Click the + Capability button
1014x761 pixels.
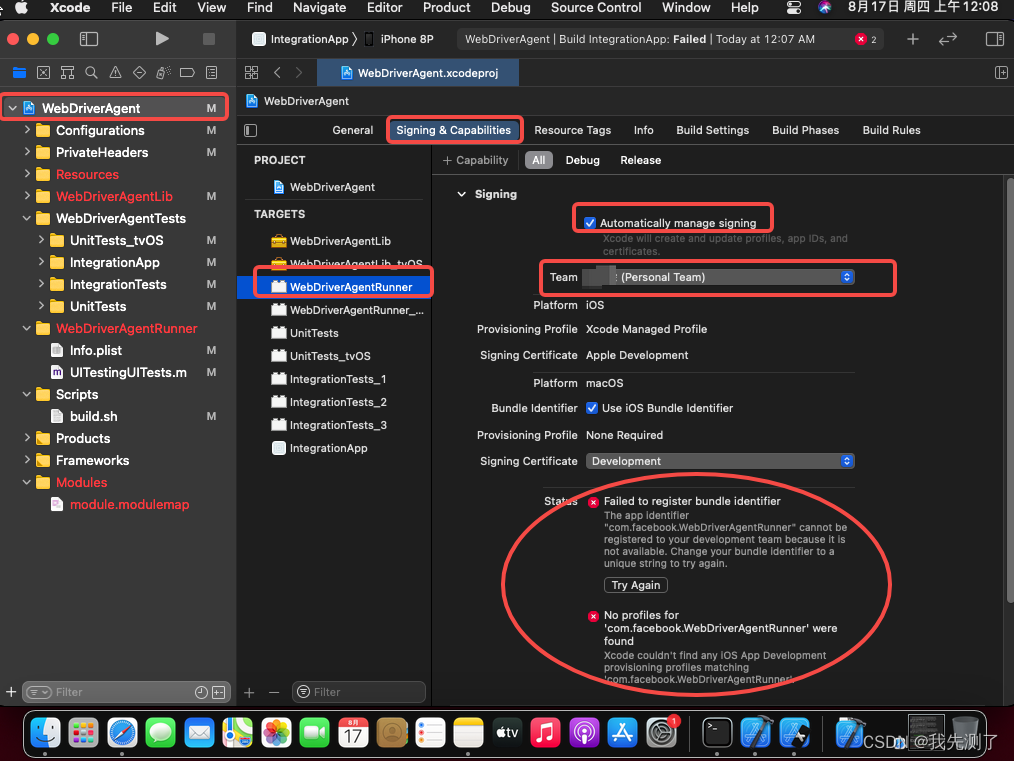[474, 160]
